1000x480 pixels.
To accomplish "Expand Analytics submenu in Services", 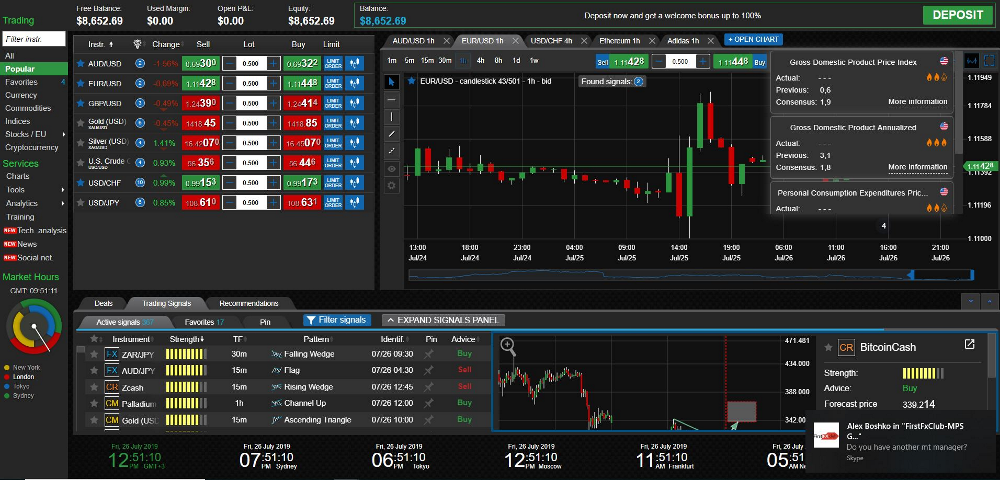I will click(63, 203).
